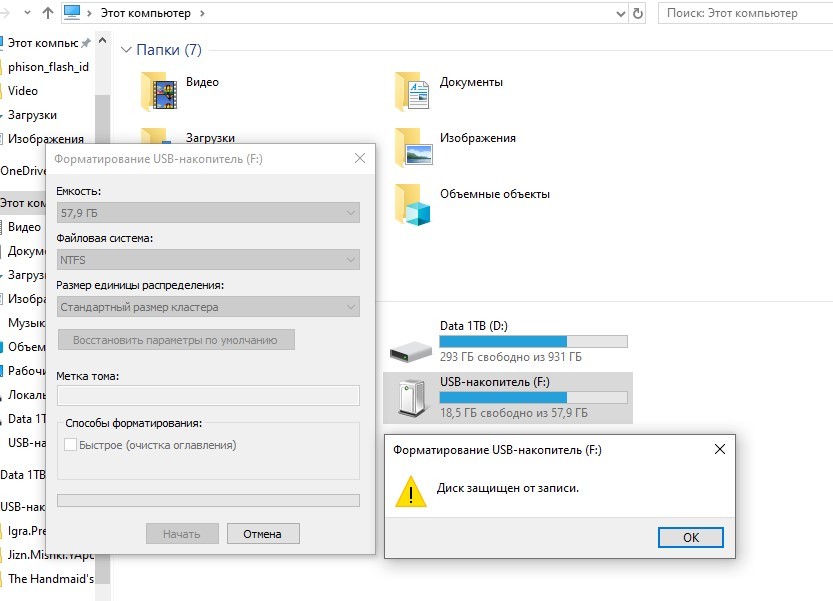This screenshot has height=601, width=833.
Task: Open the Документы folder icon
Action: 412,90
